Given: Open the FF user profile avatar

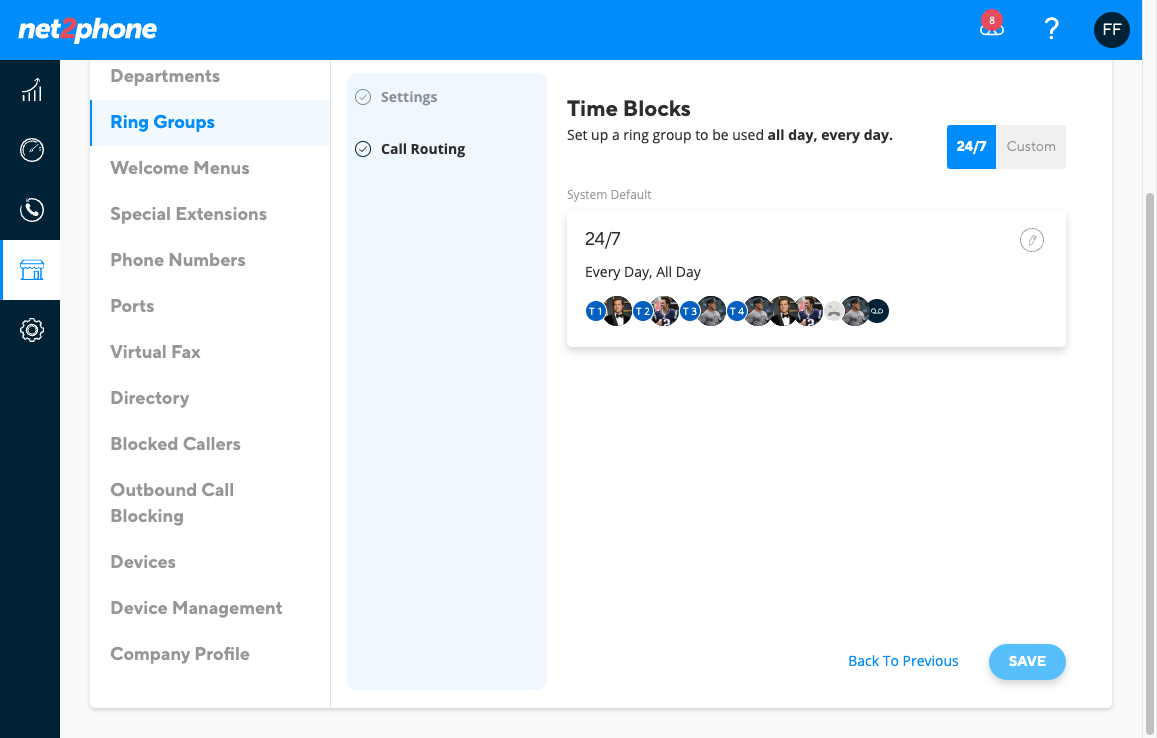Looking at the screenshot, I should pos(1111,30).
